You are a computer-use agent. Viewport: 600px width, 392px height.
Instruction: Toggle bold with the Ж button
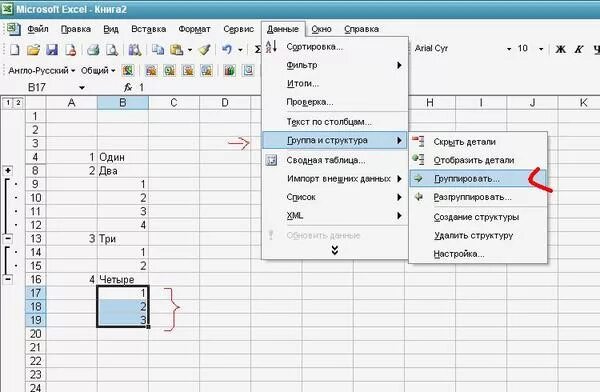point(561,49)
